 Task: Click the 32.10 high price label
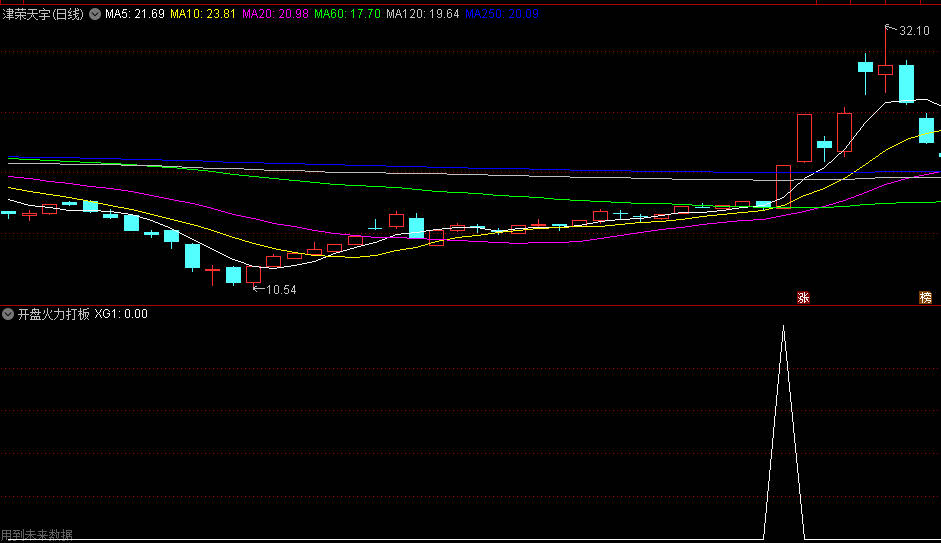pyautogui.click(x=914, y=31)
